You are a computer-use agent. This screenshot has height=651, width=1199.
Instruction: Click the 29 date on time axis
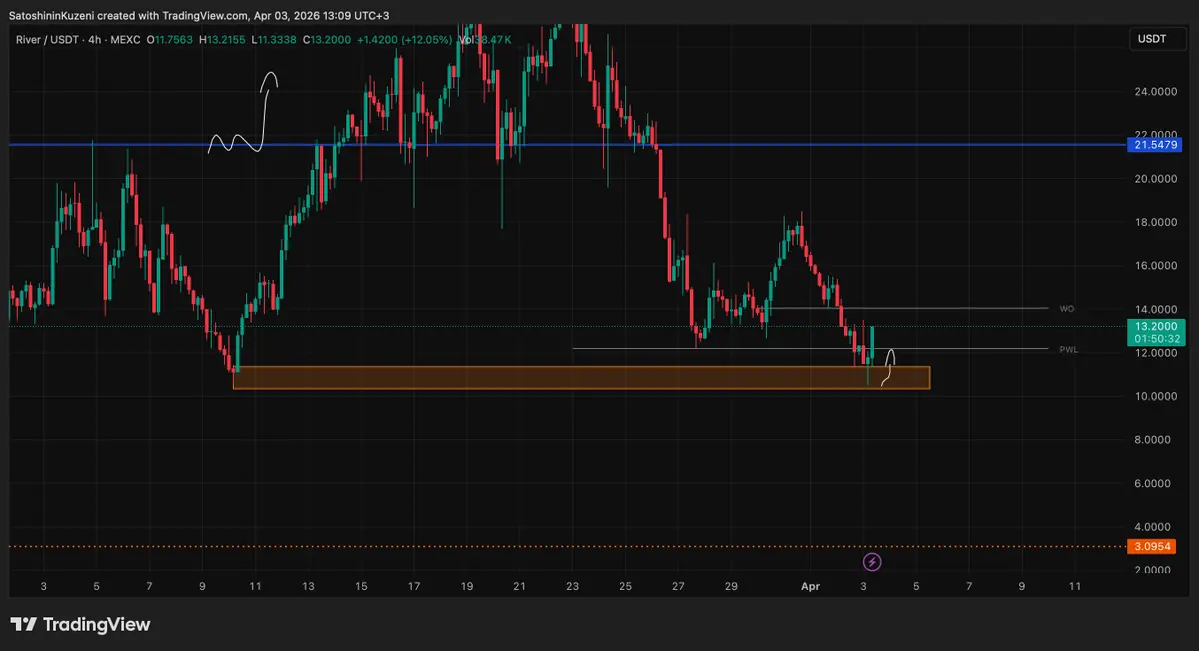[x=731, y=587]
